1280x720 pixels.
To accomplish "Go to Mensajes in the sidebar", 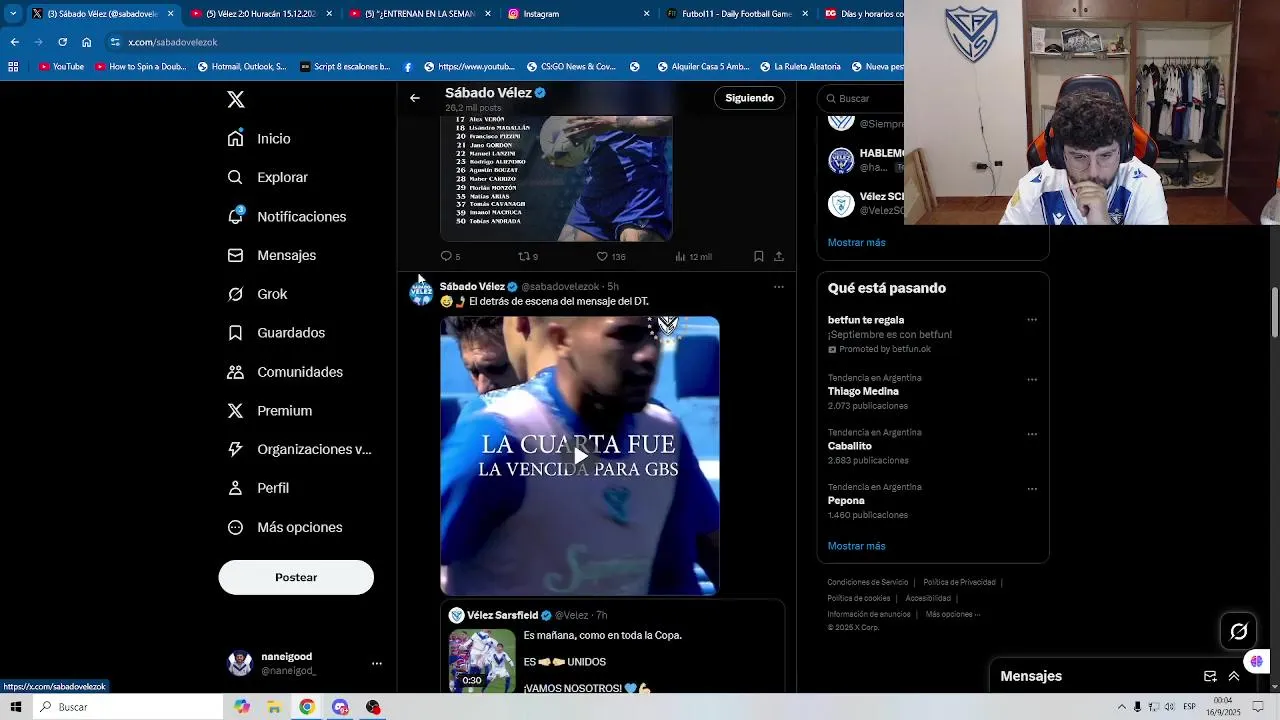I will pos(271,255).
